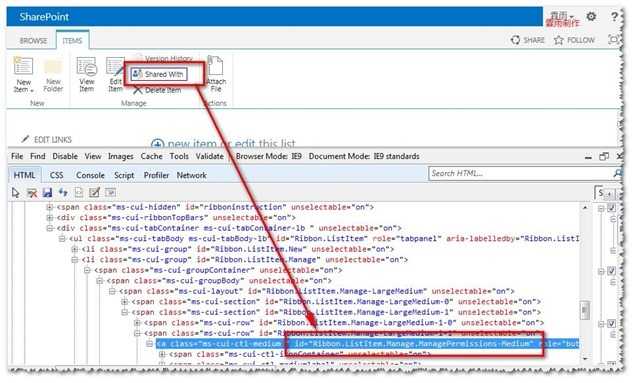
Task: Expand the ribboninstruction span node
Action: pyautogui.click(x=50, y=207)
